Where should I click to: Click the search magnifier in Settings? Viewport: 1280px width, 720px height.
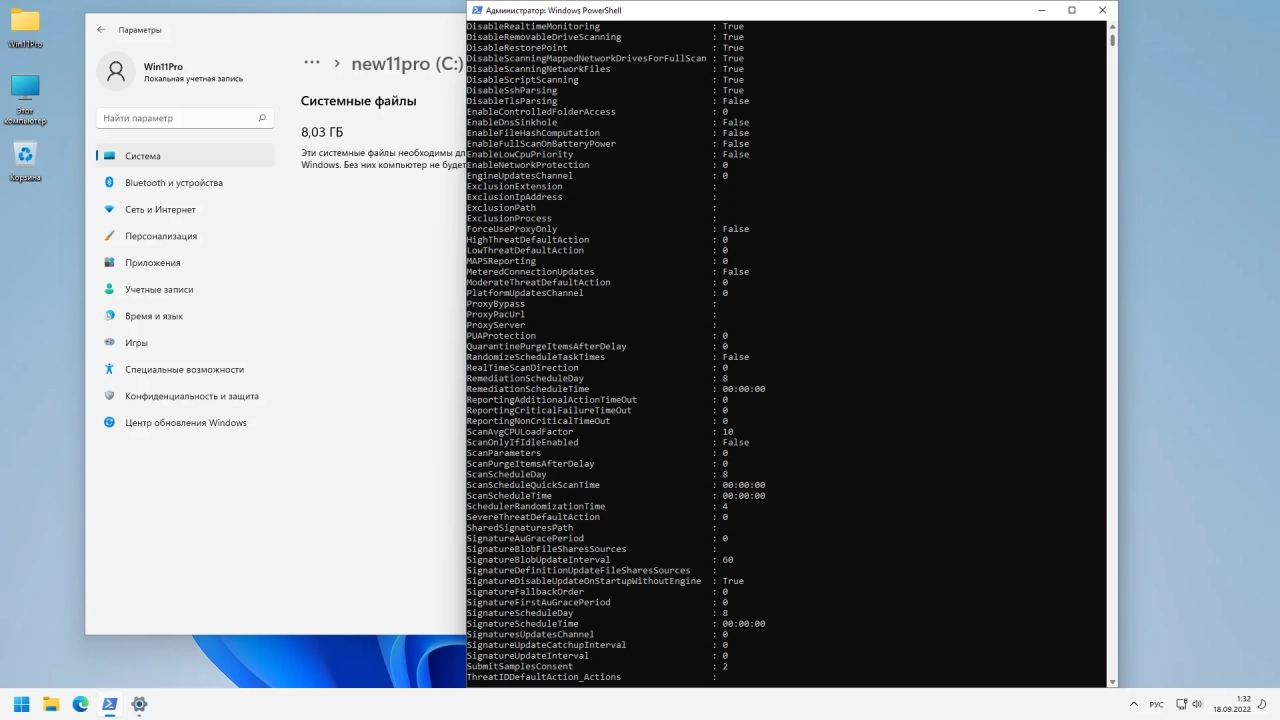(x=262, y=118)
